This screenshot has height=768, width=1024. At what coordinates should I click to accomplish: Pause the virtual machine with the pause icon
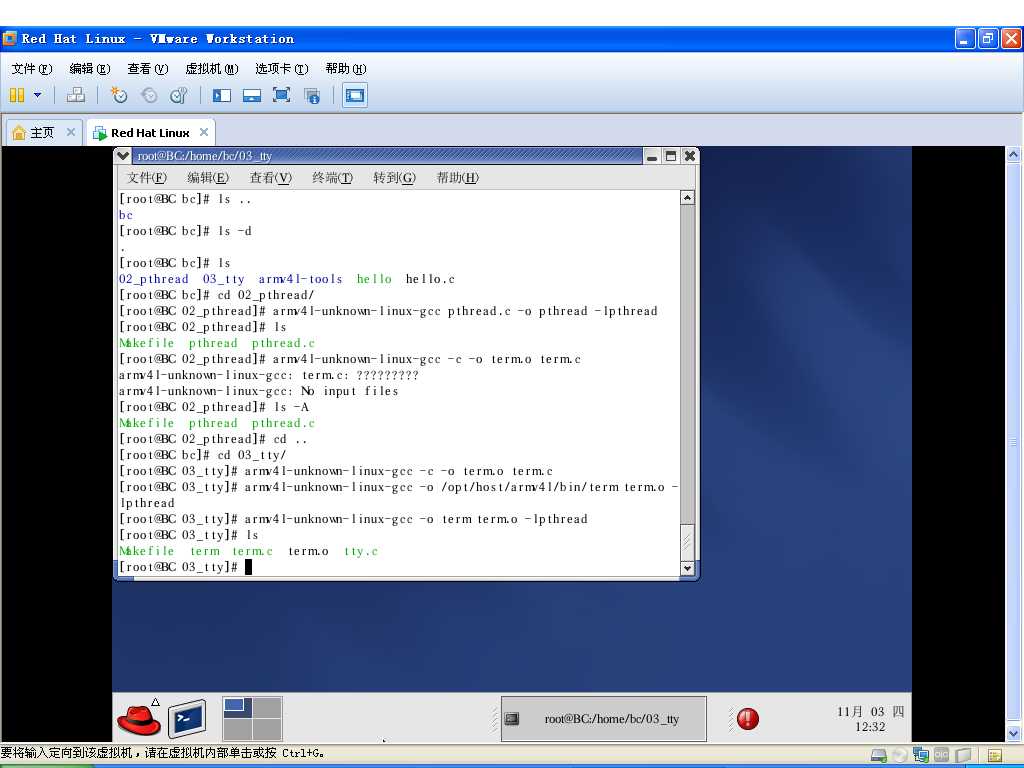(17, 95)
